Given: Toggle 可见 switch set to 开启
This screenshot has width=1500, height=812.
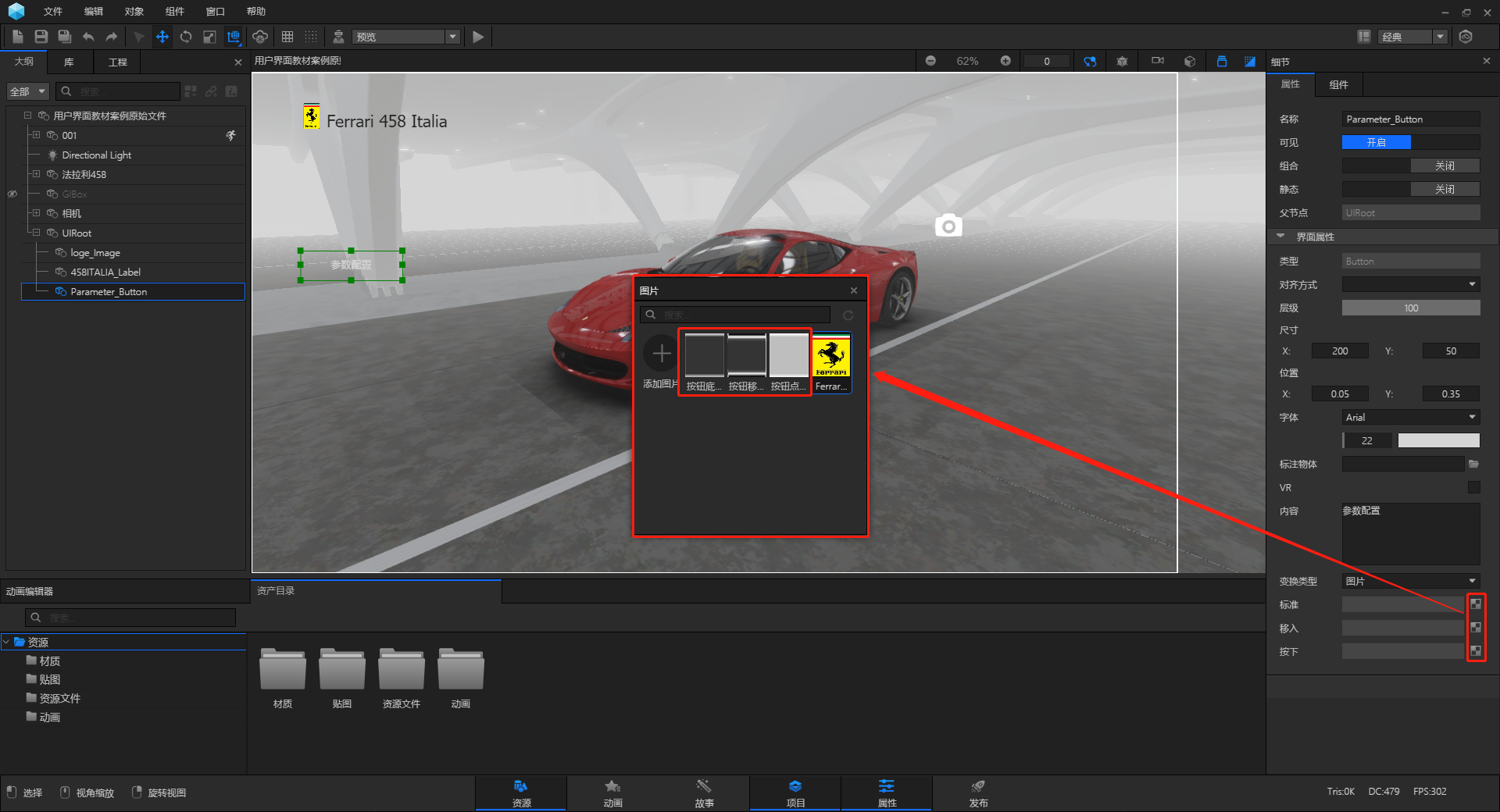Looking at the screenshot, I should coord(1411,142).
